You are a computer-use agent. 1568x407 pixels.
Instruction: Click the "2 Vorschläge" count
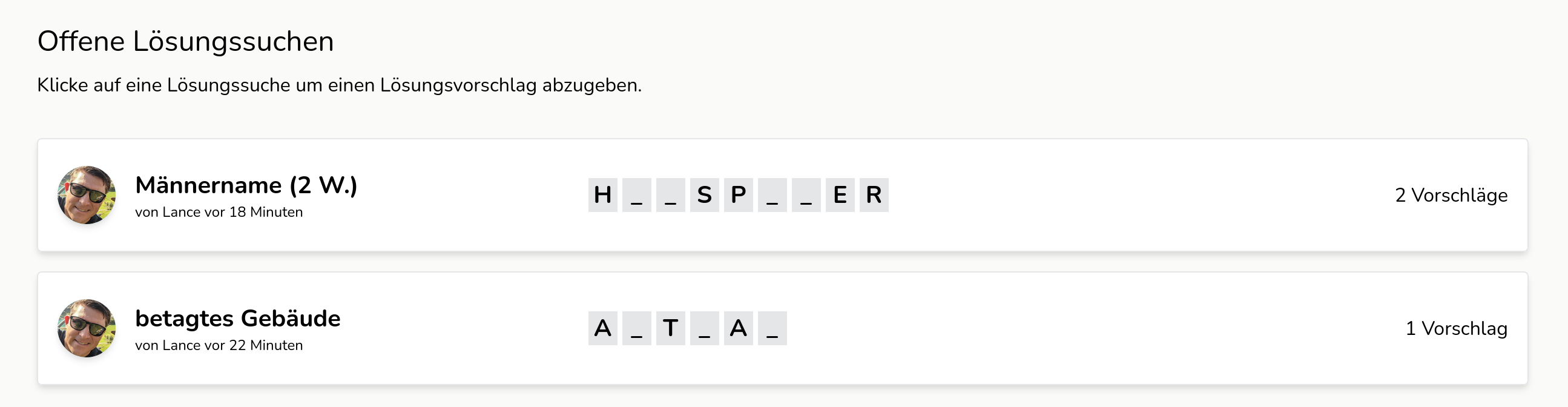(x=1451, y=195)
